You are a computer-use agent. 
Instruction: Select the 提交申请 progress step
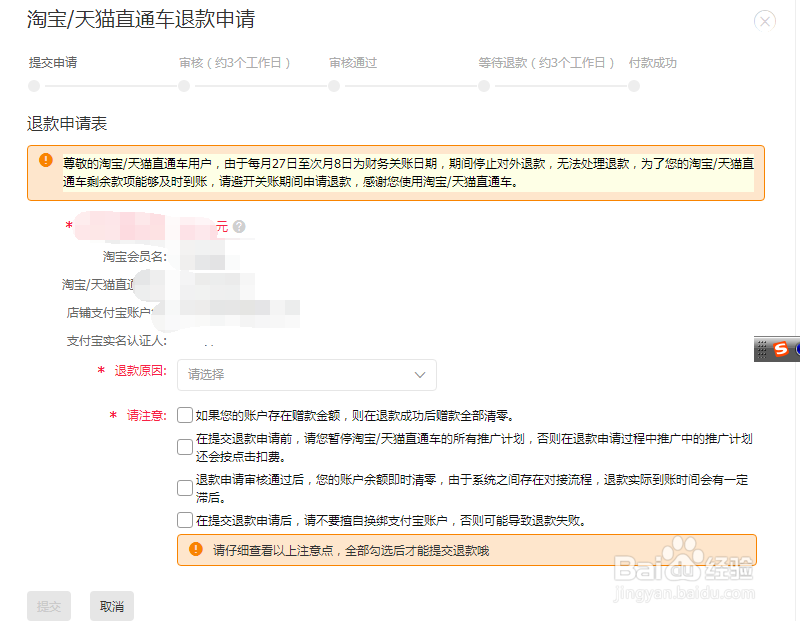[x=53, y=63]
